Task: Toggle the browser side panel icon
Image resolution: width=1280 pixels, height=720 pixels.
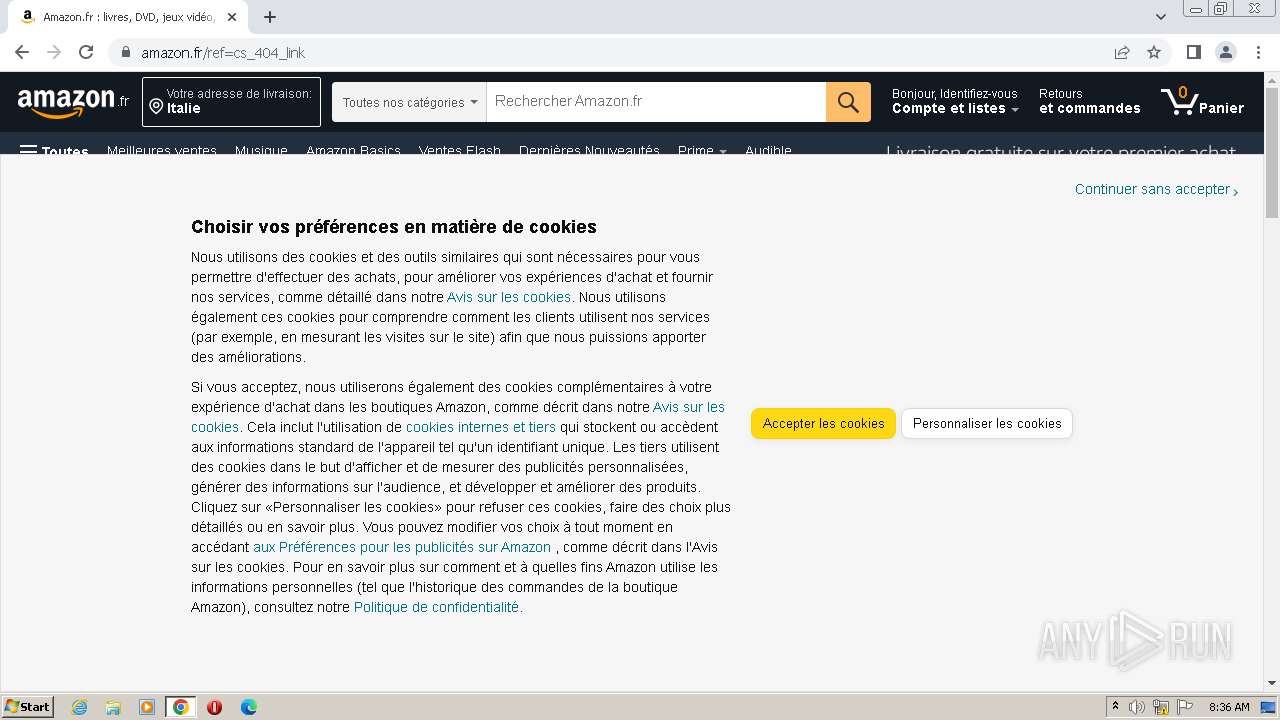Action: tap(1194, 53)
